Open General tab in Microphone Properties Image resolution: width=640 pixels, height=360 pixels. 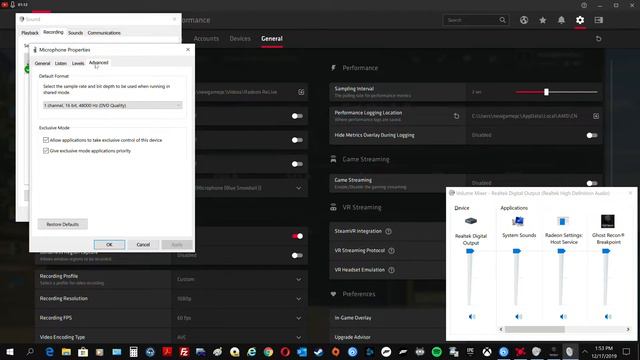click(42, 63)
